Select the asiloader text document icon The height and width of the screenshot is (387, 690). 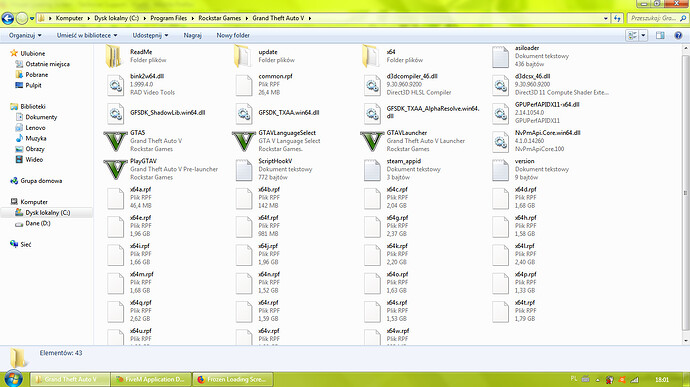(500, 57)
